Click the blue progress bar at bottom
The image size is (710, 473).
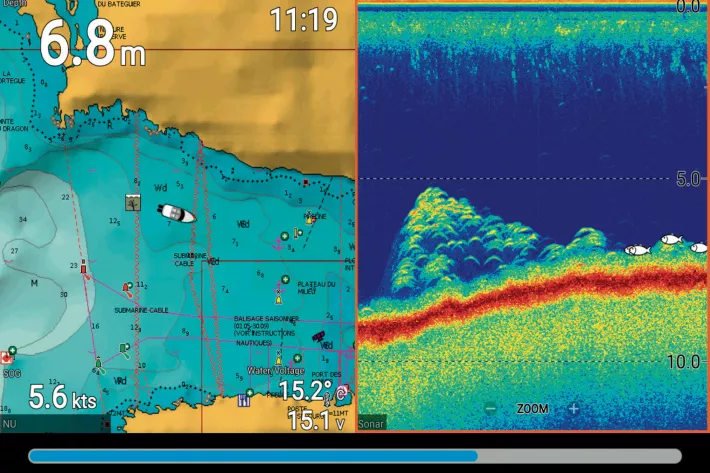click(x=253, y=456)
